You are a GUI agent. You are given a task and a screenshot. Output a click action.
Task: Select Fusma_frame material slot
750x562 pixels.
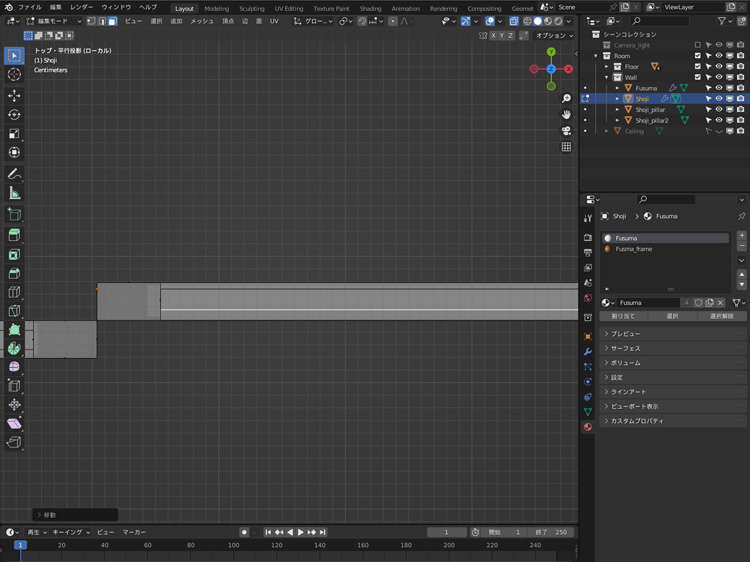click(x=634, y=249)
